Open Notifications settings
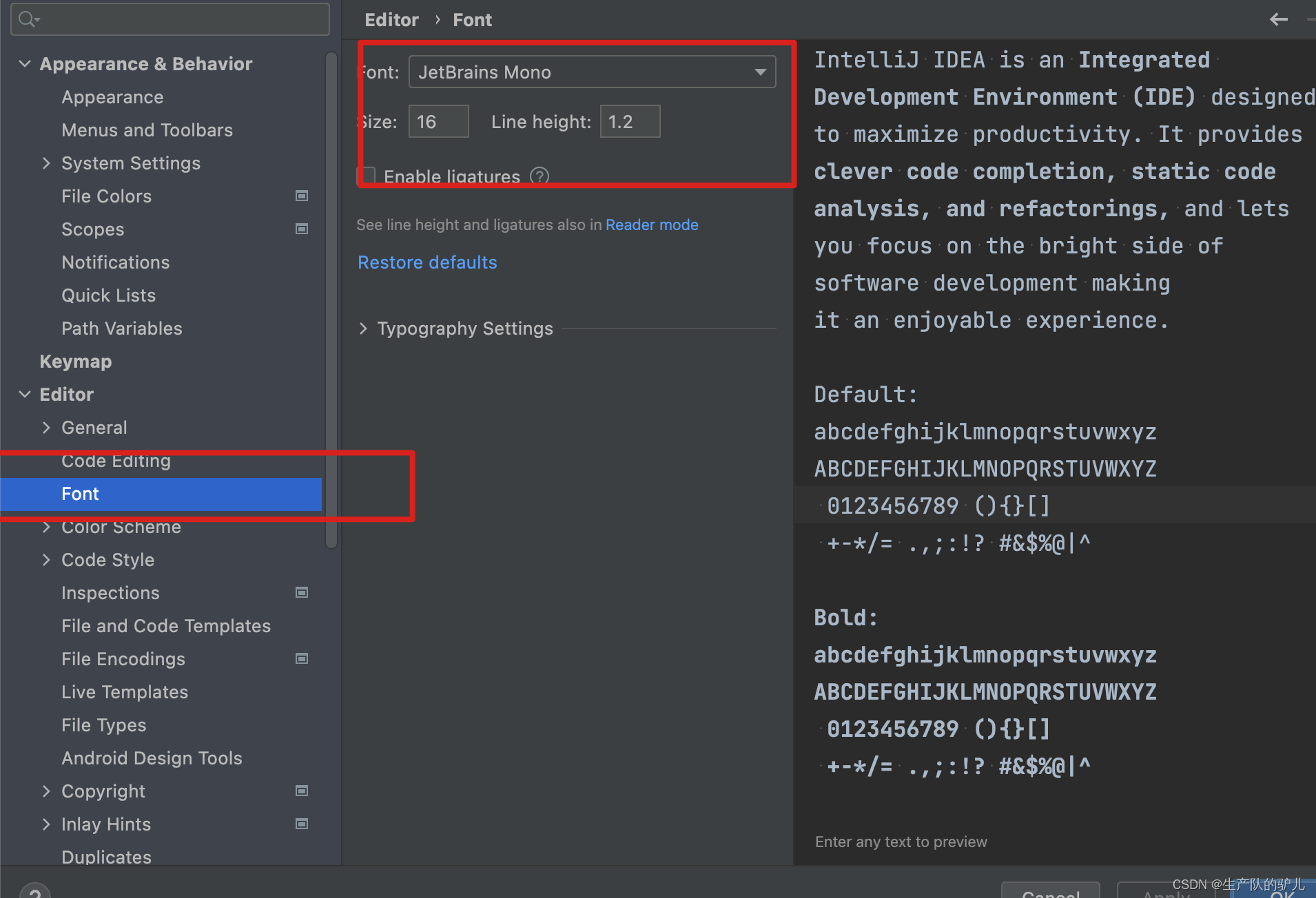Screen dimensions: 1316x898 pyautogui.click(x=115, y=262)
